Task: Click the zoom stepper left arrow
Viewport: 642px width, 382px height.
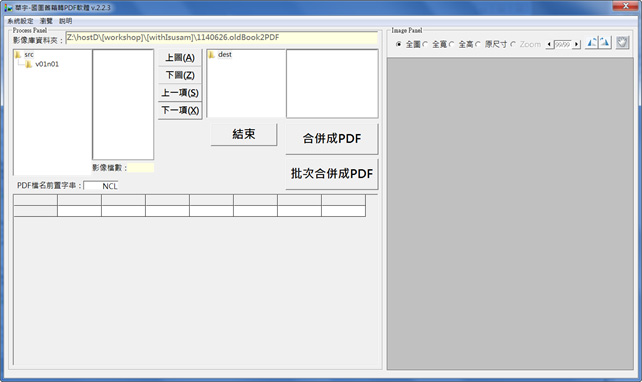Action: pyautogui.click(x=549, y=44)
